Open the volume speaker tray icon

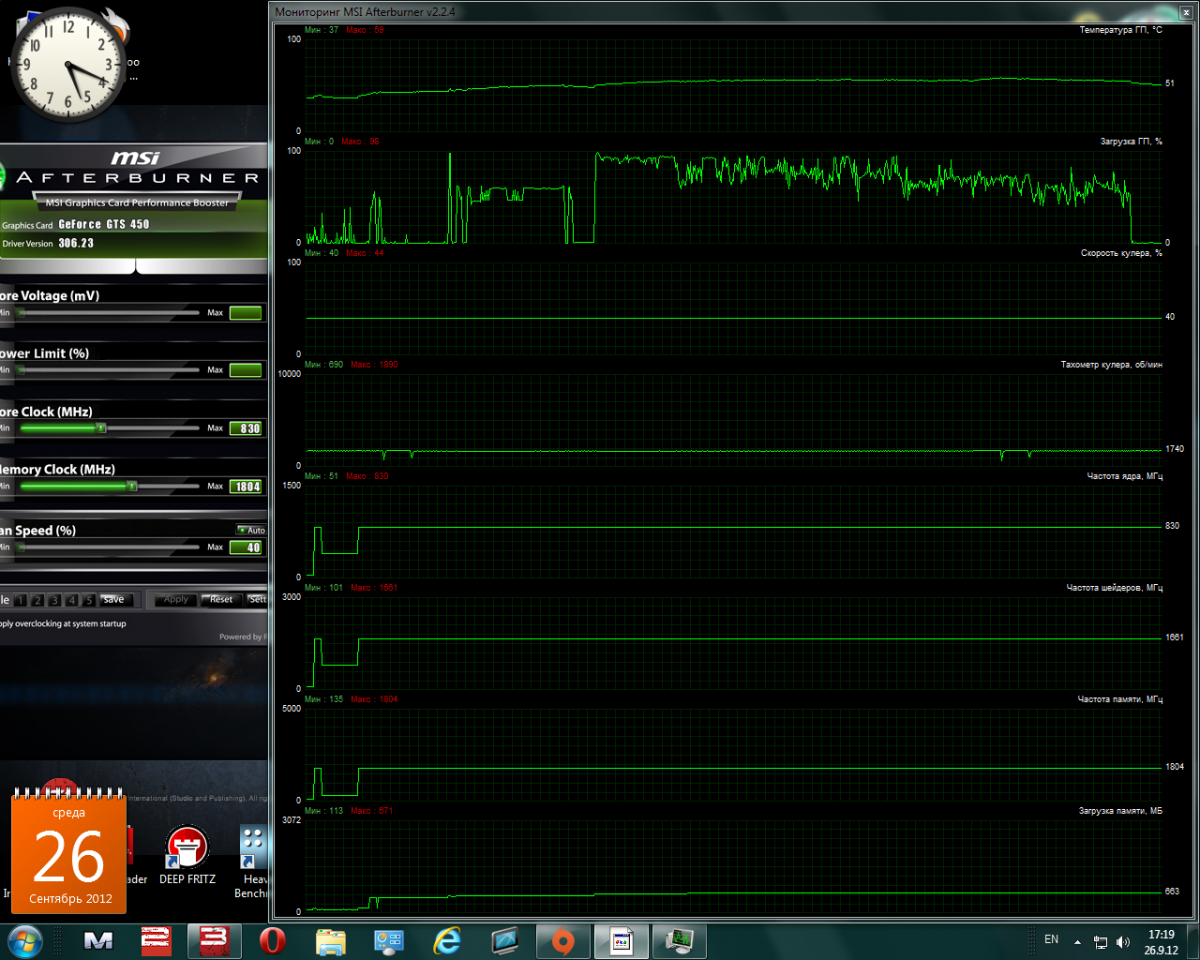[1125, 941]
